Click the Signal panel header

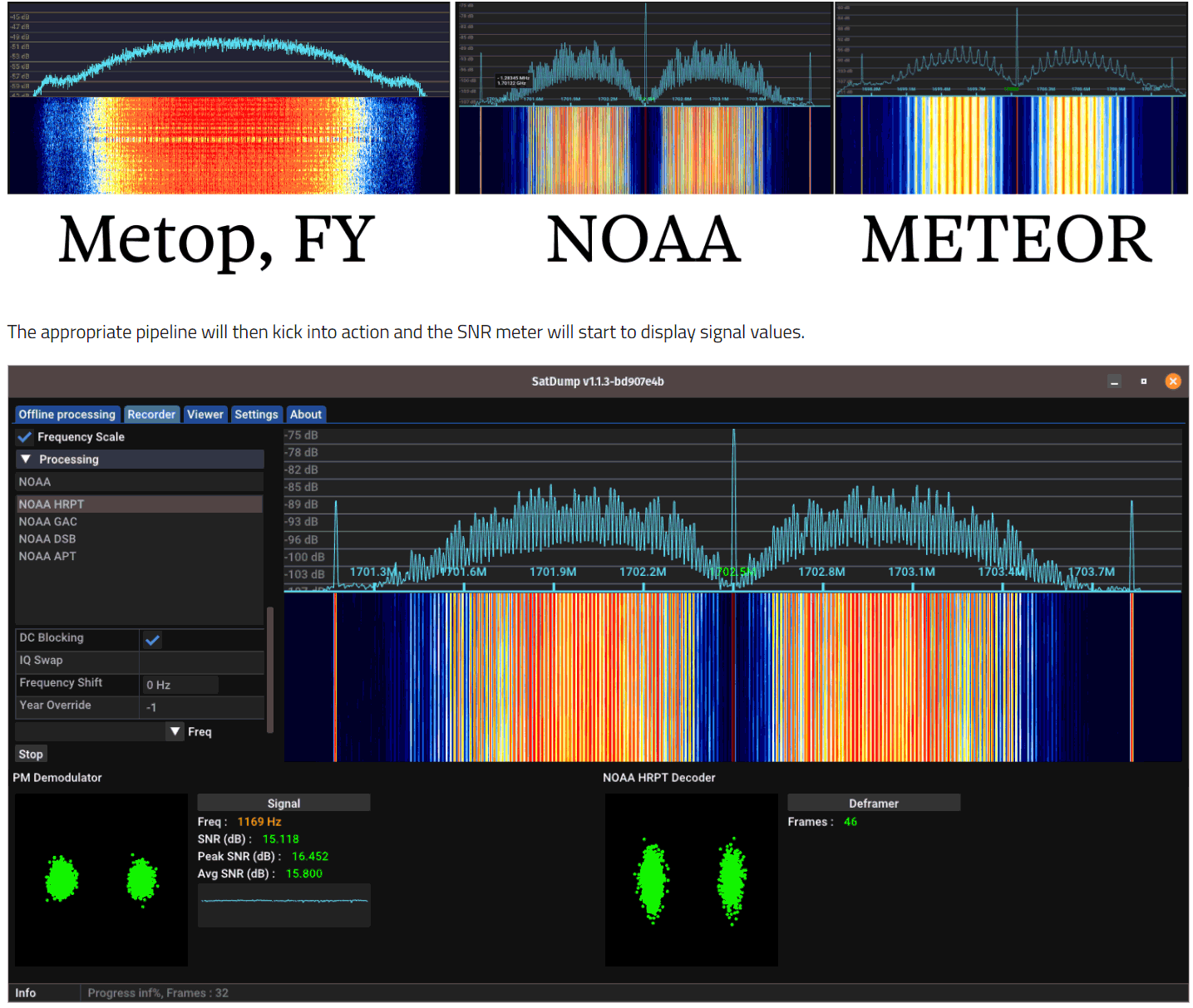(283, 803)
